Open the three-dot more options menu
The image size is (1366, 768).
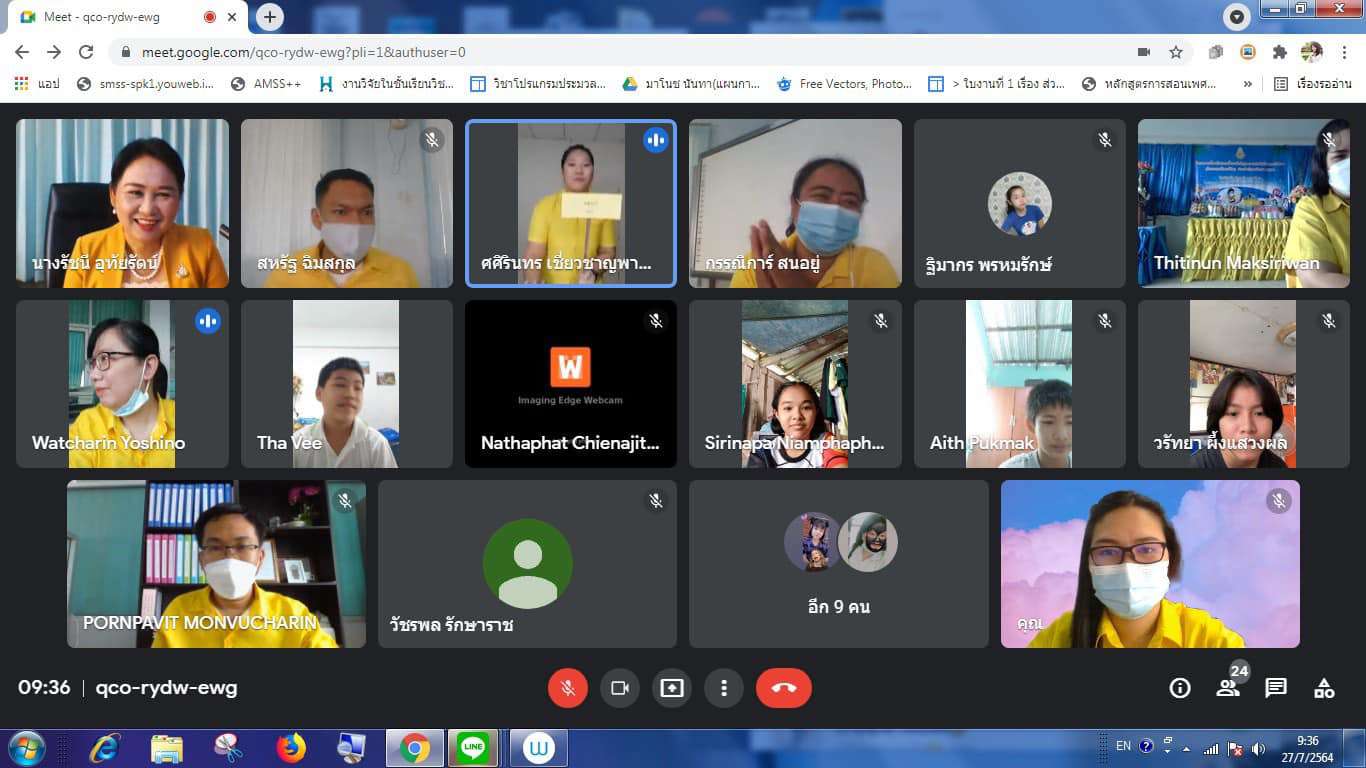pos(723,688)
